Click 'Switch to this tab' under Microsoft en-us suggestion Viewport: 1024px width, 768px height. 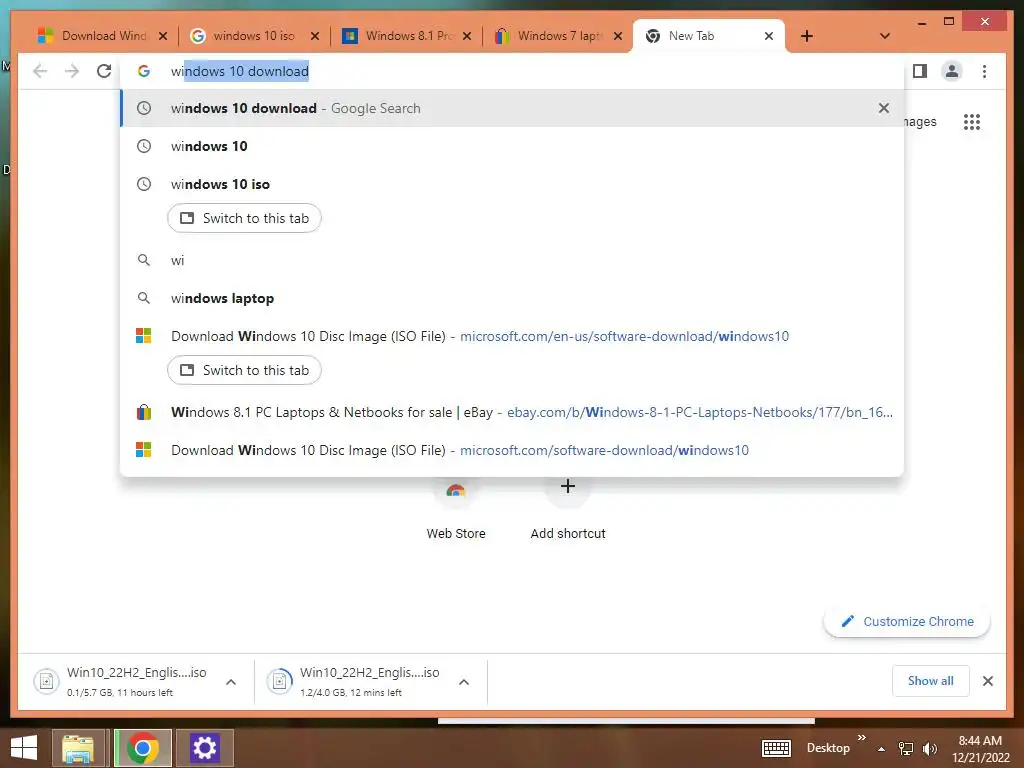pos(244,370)
